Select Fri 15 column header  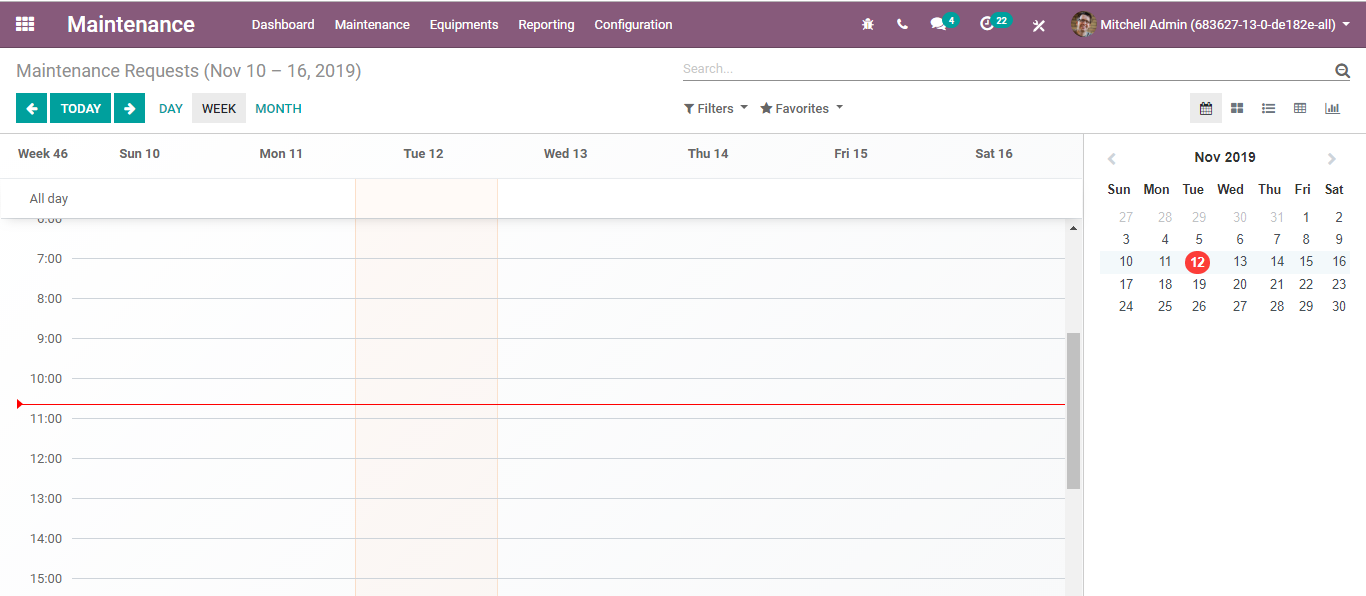click(851, 153)
